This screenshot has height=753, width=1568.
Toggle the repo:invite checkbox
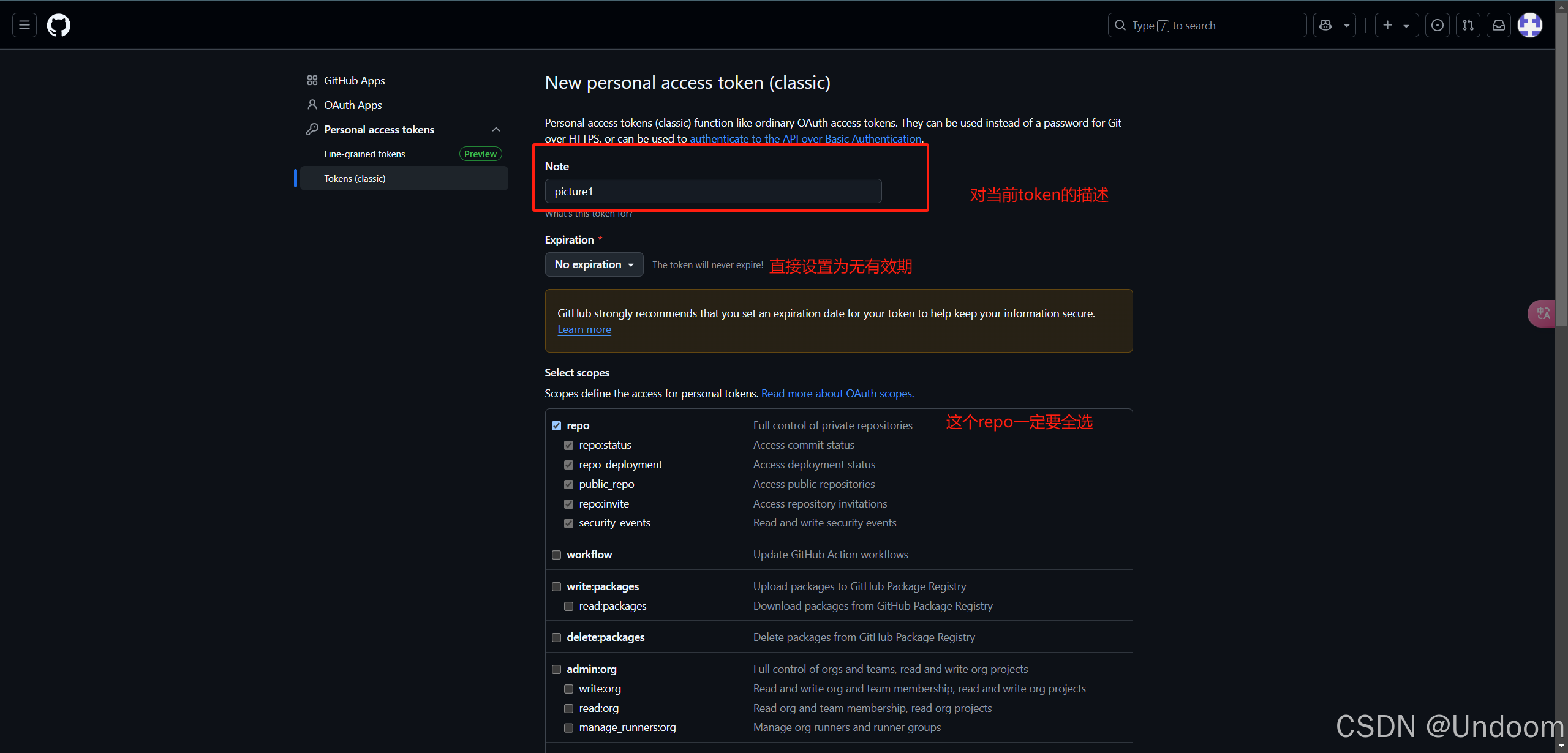click(568, 504)
